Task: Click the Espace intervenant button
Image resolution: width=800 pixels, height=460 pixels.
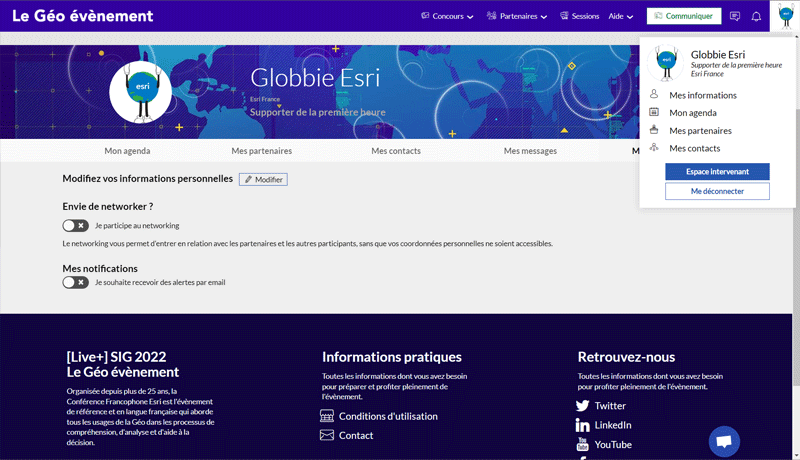Action: click(x=717, y=172)
